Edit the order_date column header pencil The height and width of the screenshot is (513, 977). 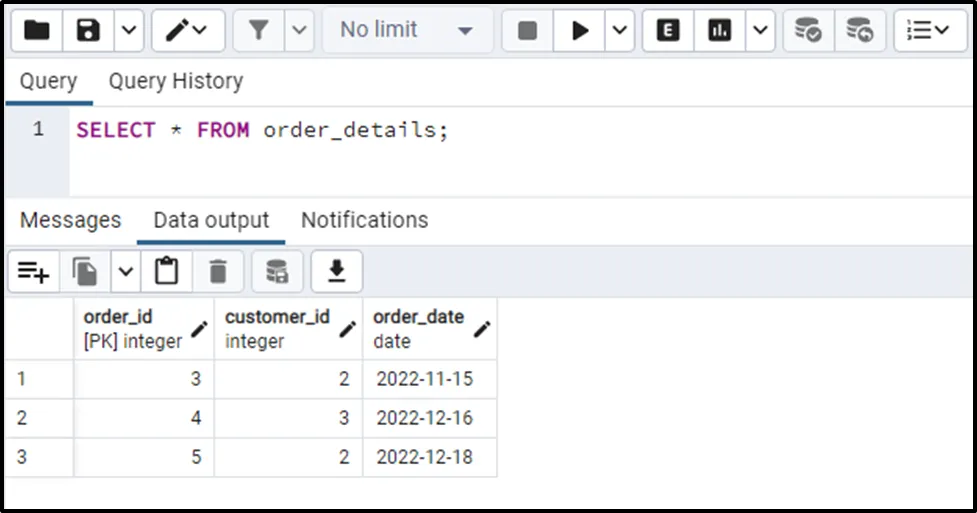(482, 329)
